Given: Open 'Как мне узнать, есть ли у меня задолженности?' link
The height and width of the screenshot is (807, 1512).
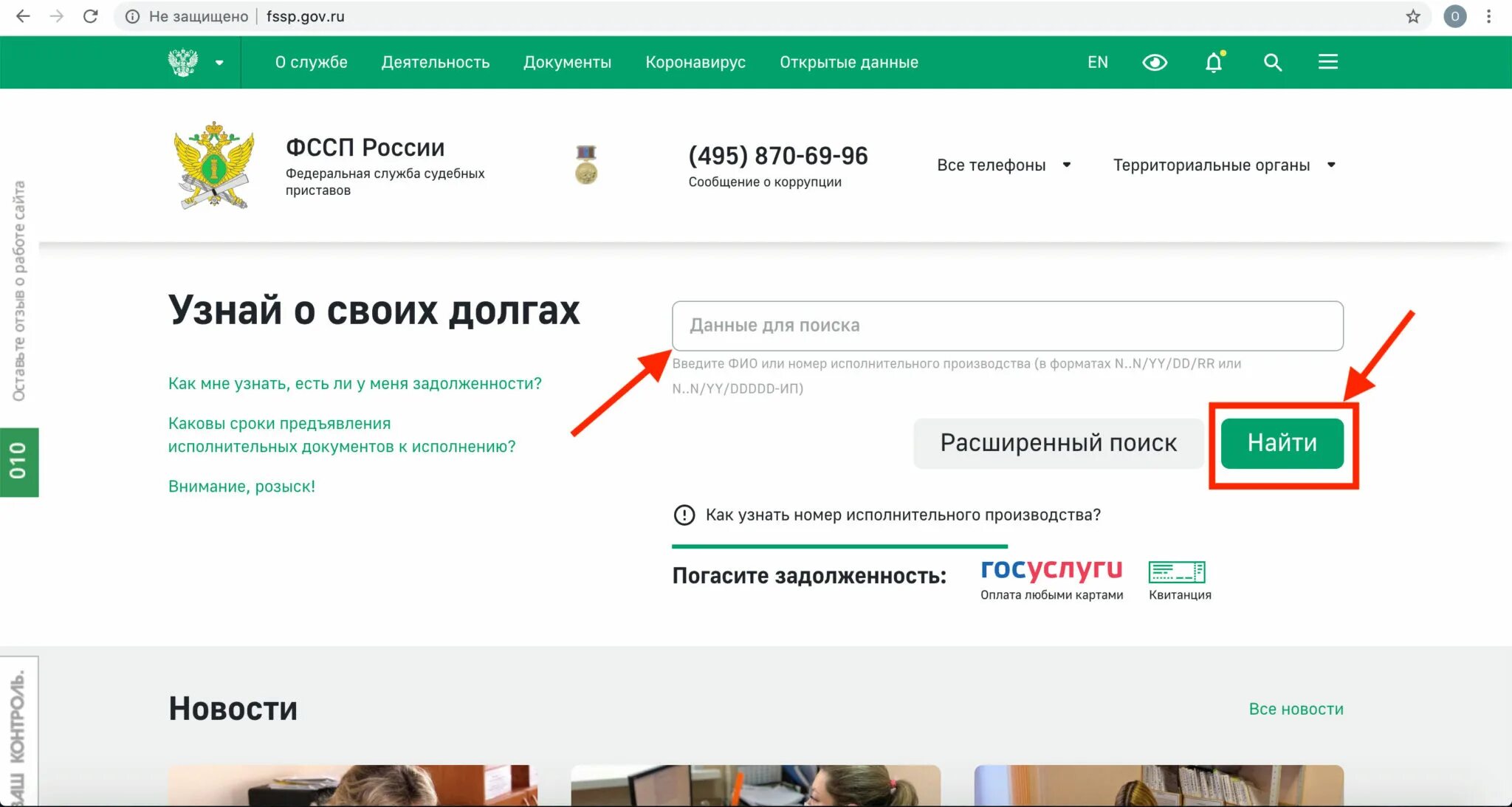Looking at the screenshot, I should point(355,384).
